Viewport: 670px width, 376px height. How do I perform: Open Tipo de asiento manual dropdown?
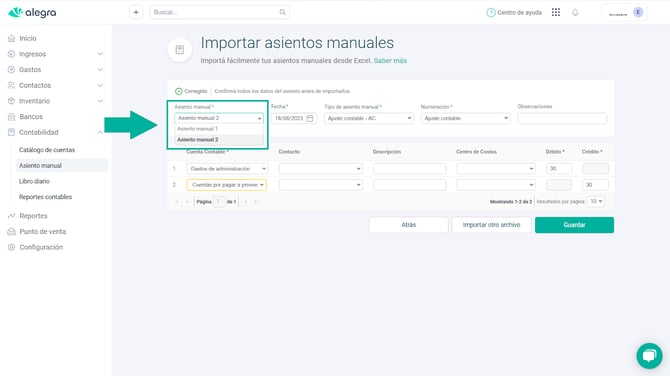[369, 118]
